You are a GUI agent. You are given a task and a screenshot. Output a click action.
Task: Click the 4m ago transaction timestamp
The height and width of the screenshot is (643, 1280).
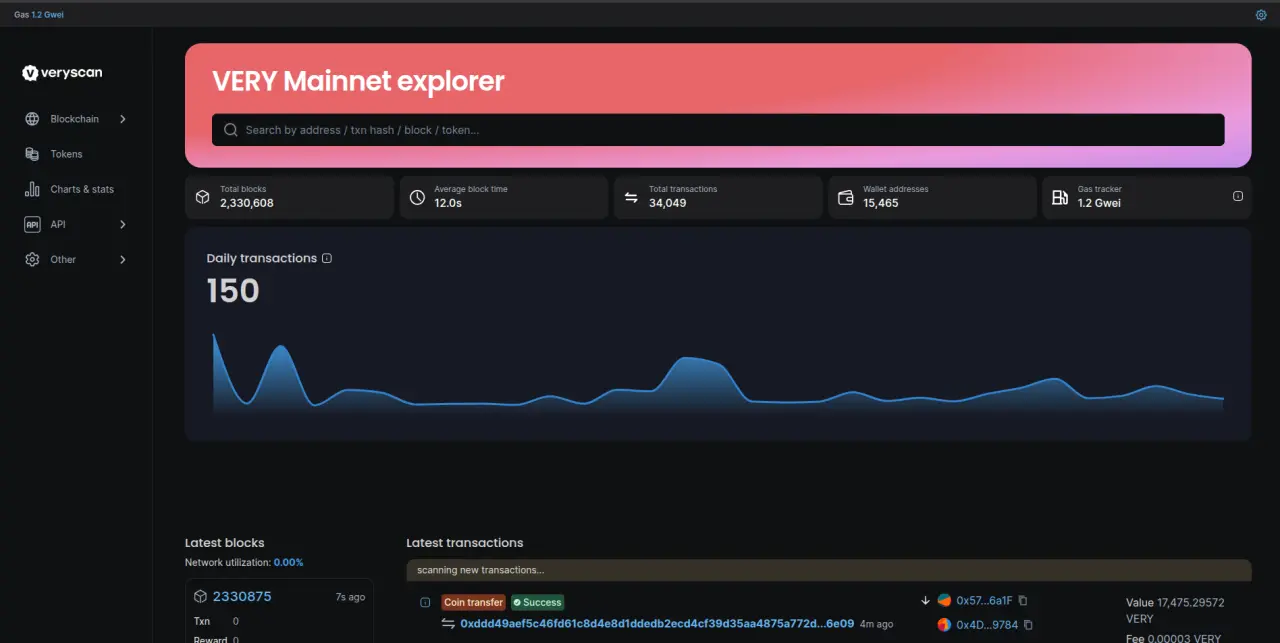pyautogui.click(x=876, y=624)
